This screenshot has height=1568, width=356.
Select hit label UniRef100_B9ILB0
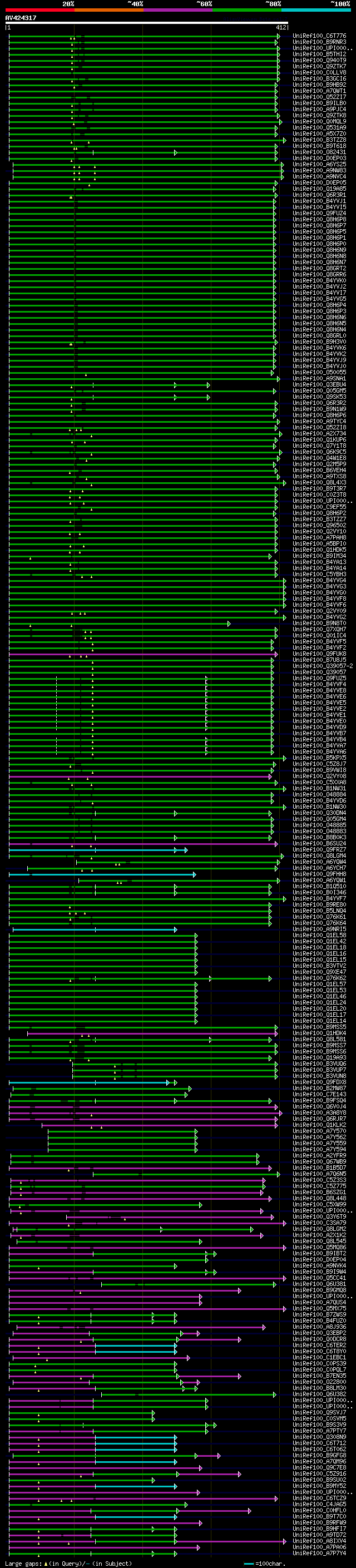click(319, 103)
